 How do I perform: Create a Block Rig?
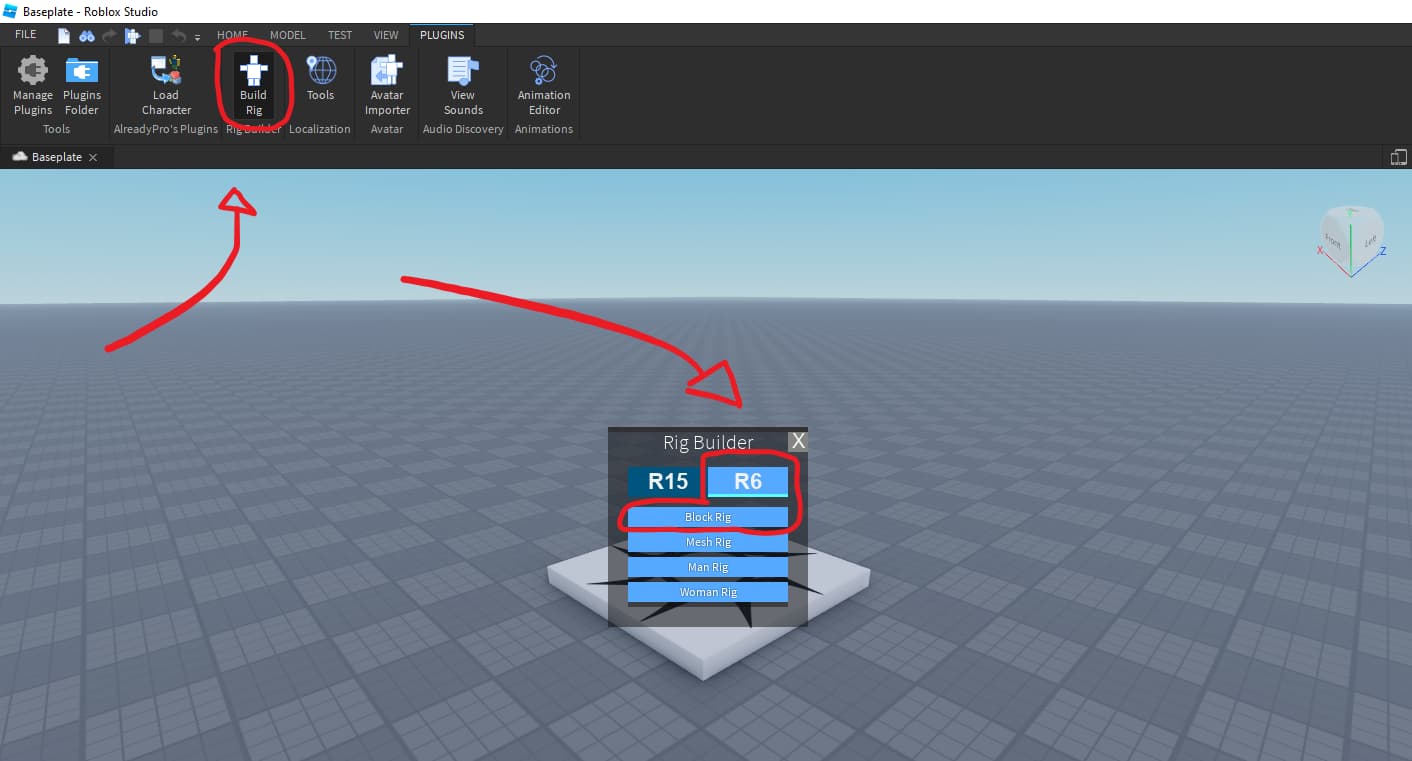coord(707,517)
